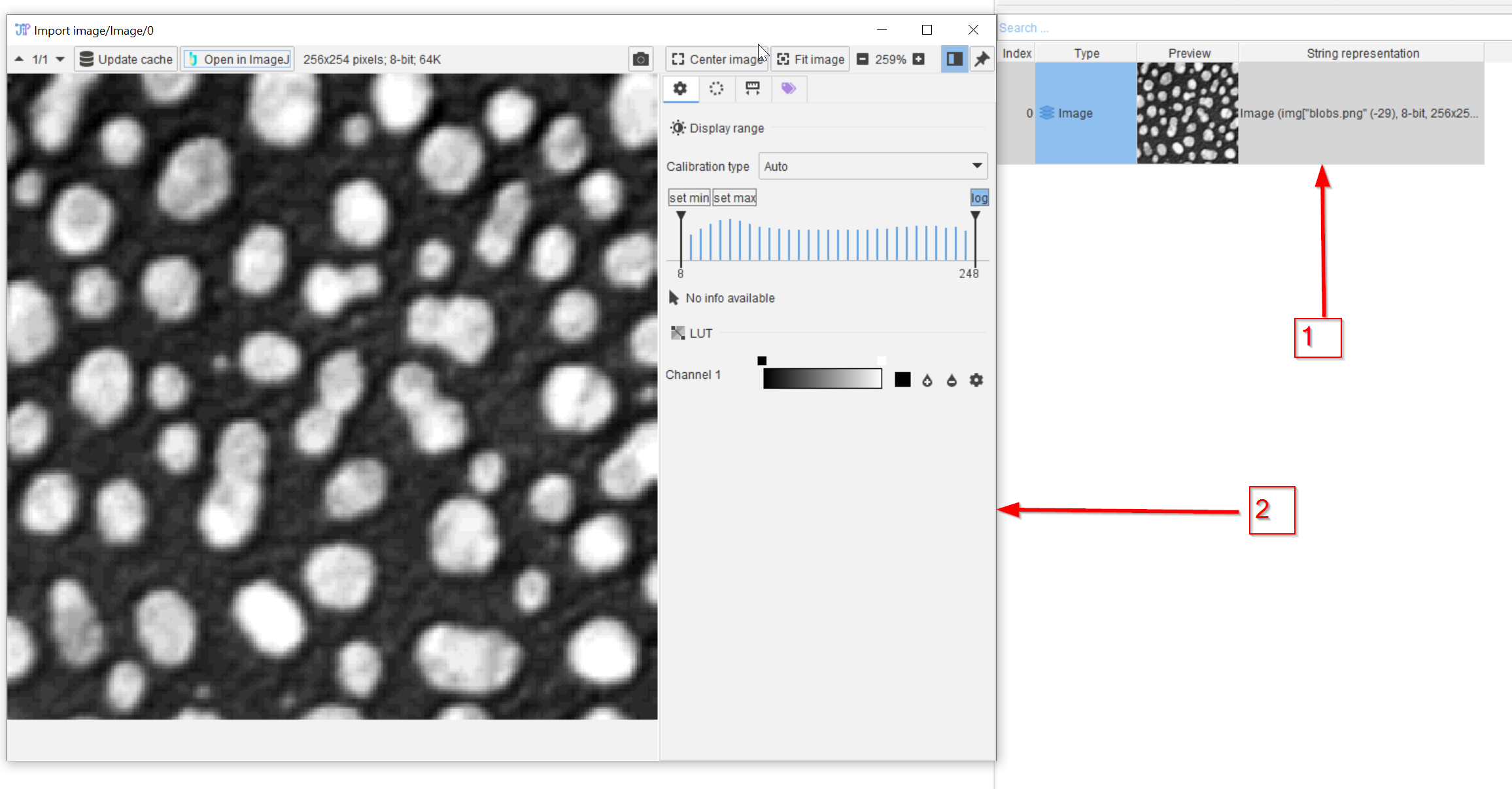Open the 1/1 row selector down arrow
The image size is (1512, 789).
pyautogui.click(x=60, y=60)
